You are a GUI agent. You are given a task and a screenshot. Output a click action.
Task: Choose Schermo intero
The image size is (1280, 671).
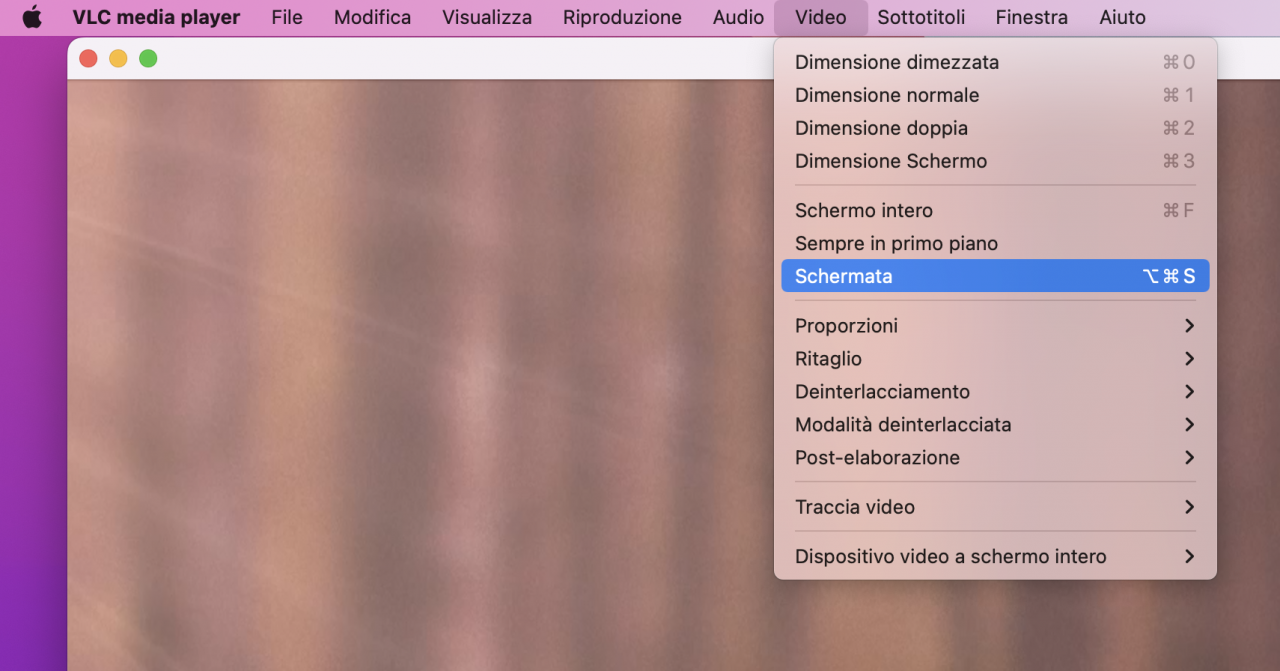(x=995, y=210)
